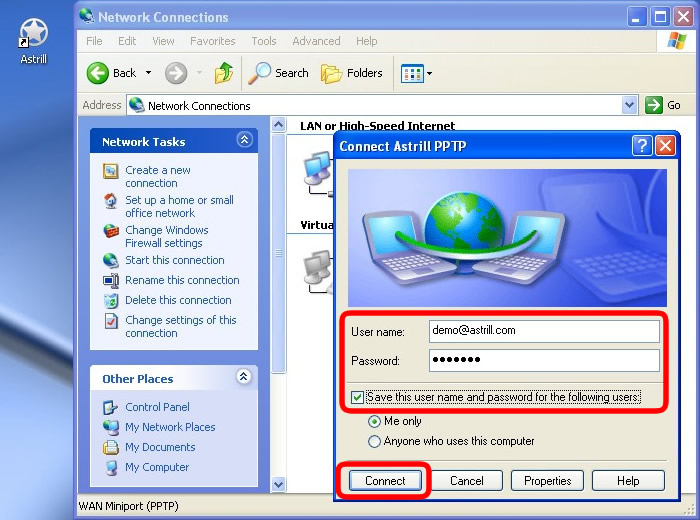Image resolution: width=700 pixels, height=520 pixels.
Task: Click Create a new connection
Action: pos(157,177)
